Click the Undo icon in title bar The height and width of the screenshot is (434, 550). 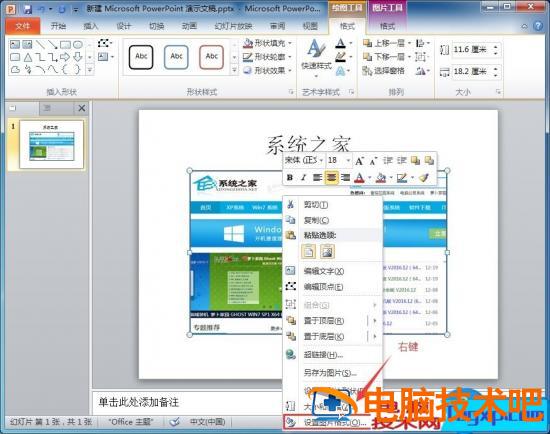(x=41, y=9)
